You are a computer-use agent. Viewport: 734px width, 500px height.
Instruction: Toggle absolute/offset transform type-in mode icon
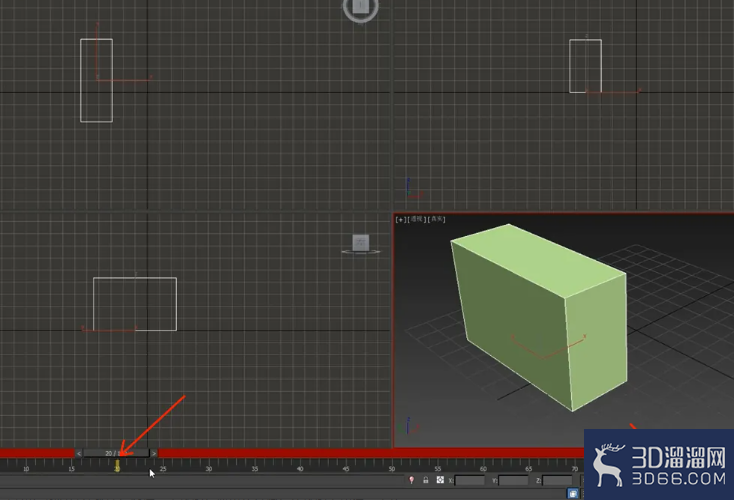(440, 480)
